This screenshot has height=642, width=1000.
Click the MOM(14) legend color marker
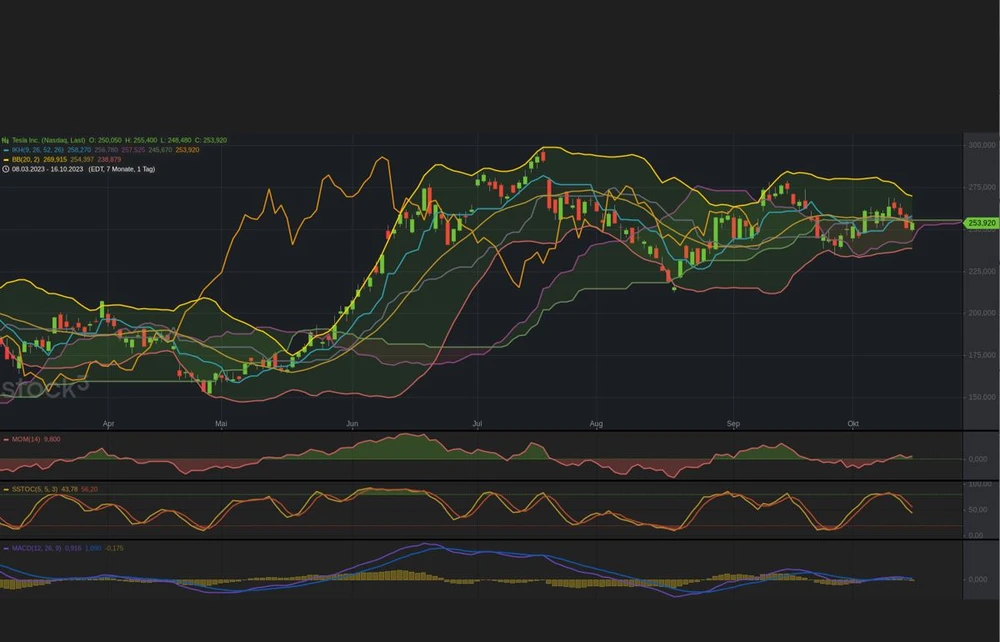point(5,439)
